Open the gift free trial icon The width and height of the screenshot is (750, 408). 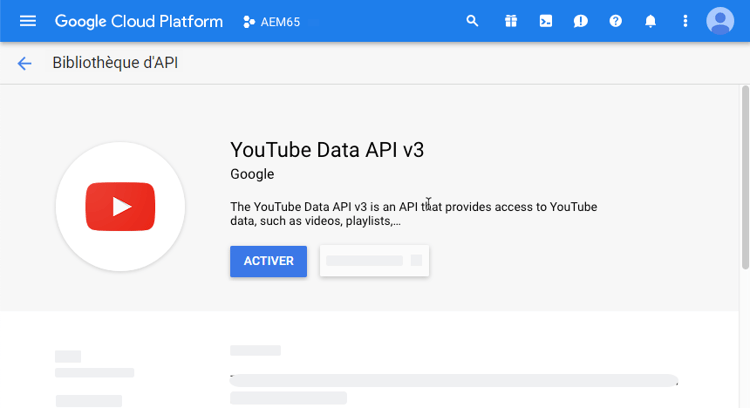511,21
